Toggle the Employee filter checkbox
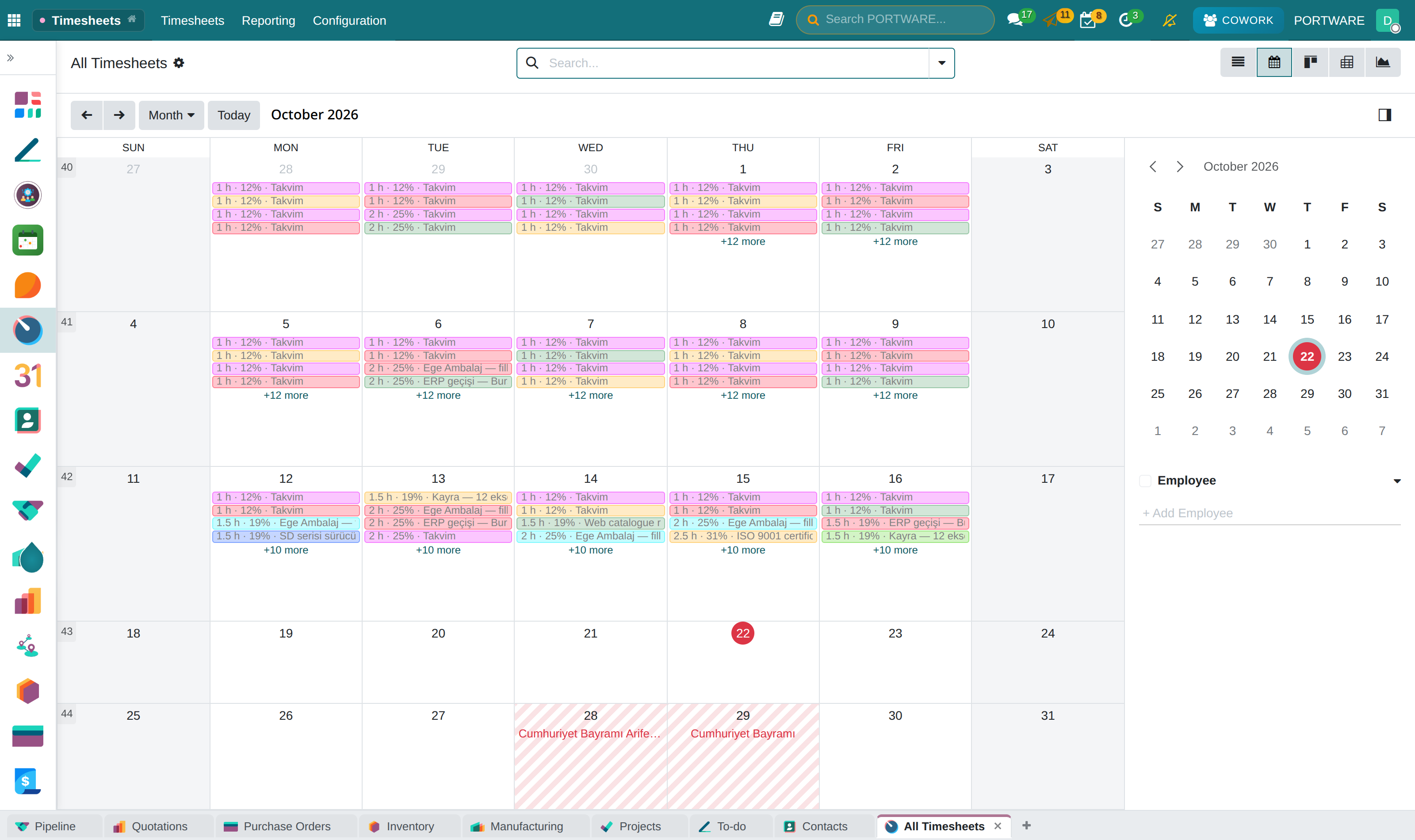This screenshot has width=1415, height=840. click(1145, 481)
